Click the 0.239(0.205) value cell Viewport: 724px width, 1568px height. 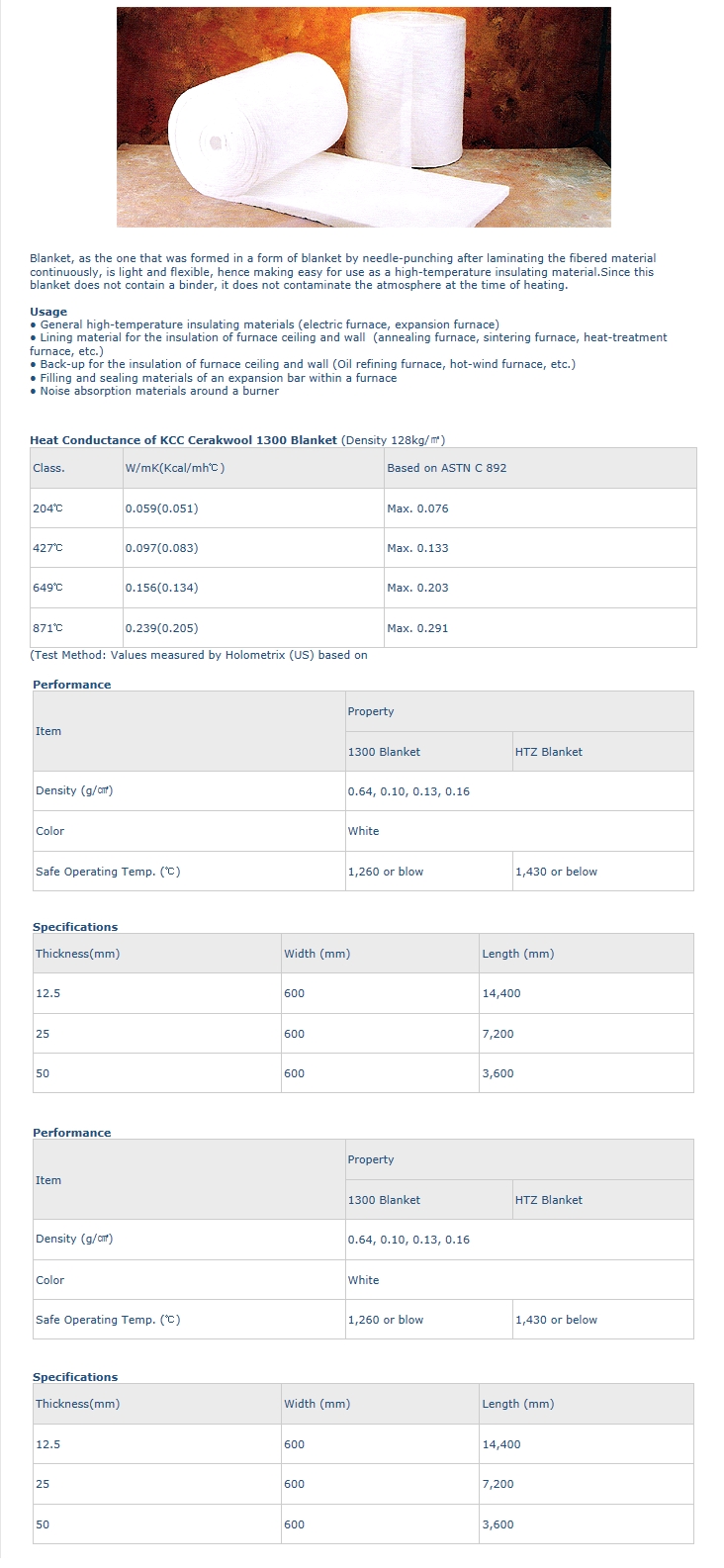point(161,628)
